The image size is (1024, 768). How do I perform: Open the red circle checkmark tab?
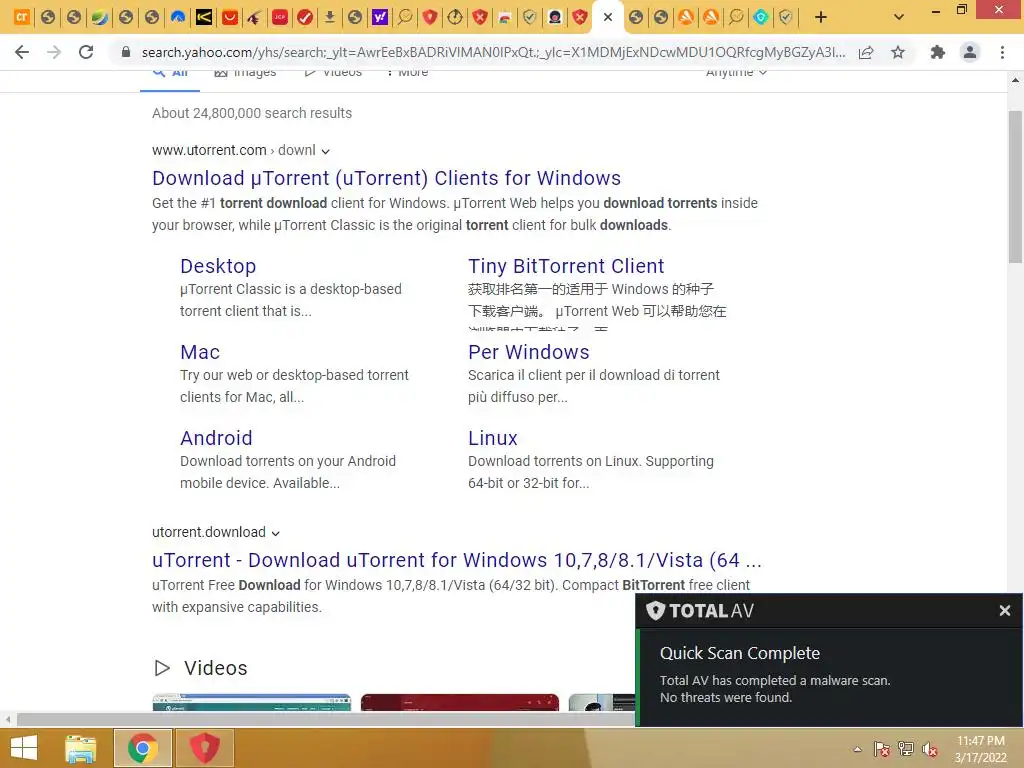[305, 17]
